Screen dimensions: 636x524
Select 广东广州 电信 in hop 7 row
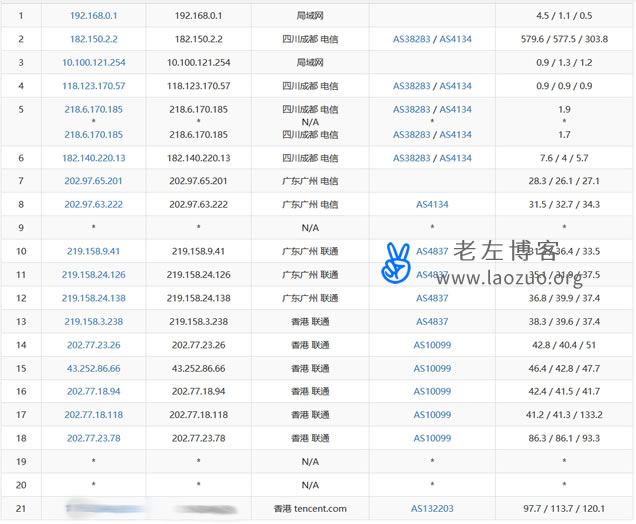(x=310, y=181)
